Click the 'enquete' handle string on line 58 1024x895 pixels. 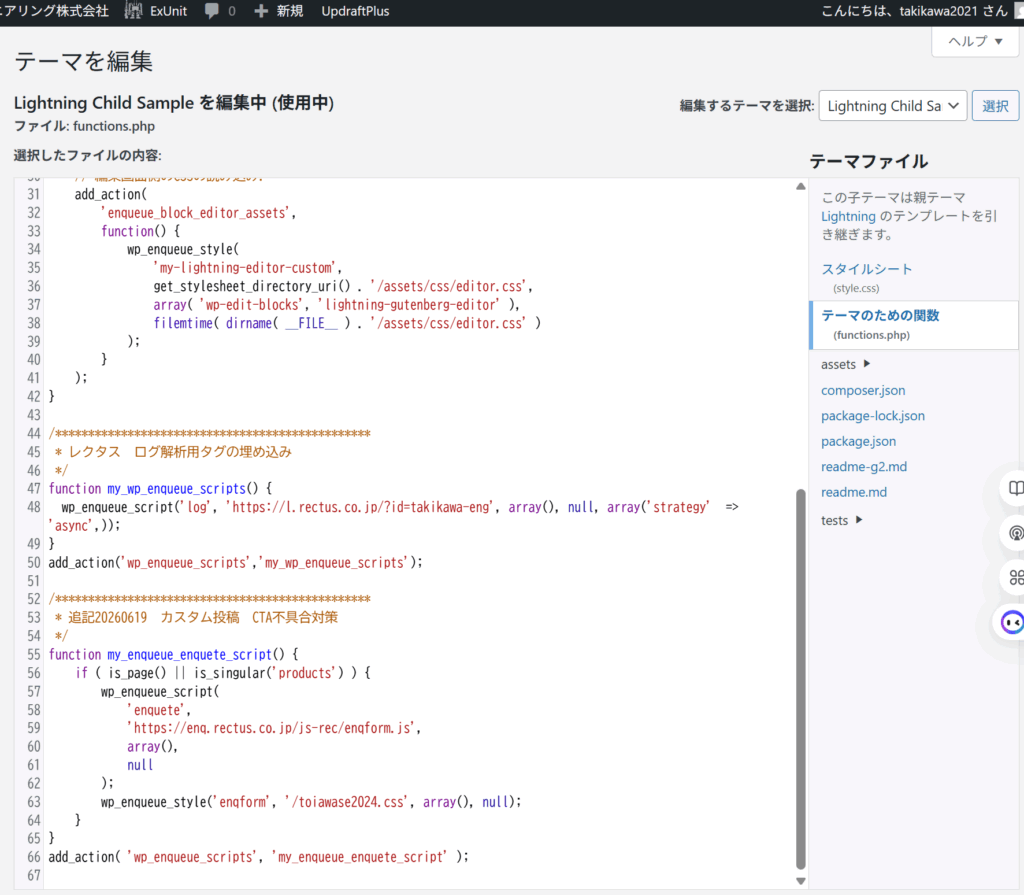(x=155, y=709)
